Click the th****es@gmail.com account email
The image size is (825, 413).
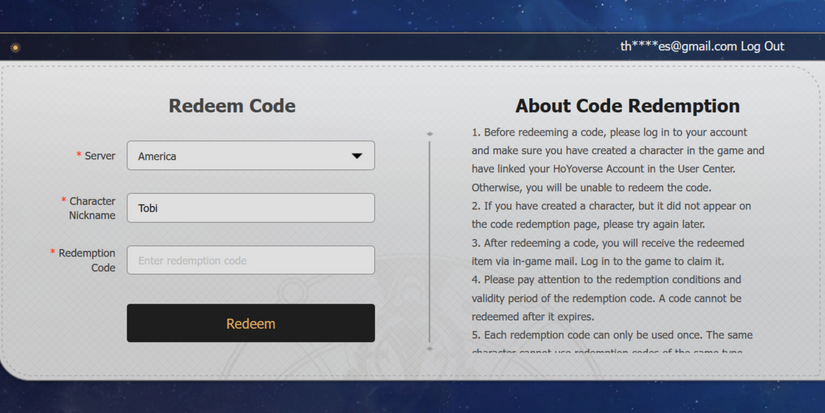(678, 46)
